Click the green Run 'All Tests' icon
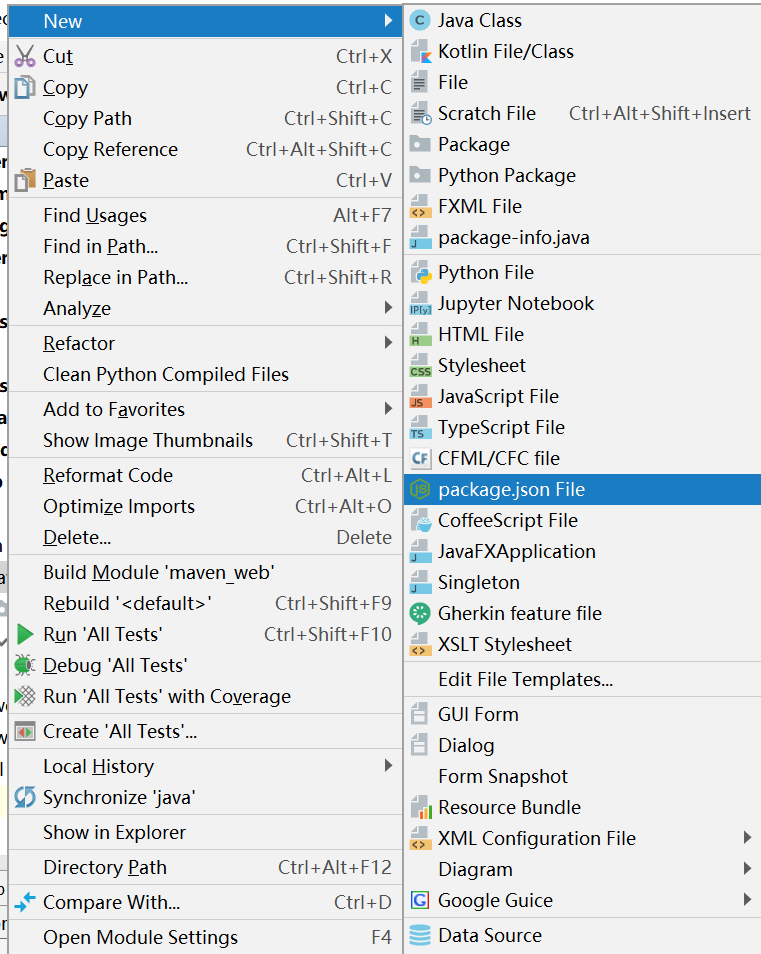Screen dimensions: 761x954 click(25, 635)
